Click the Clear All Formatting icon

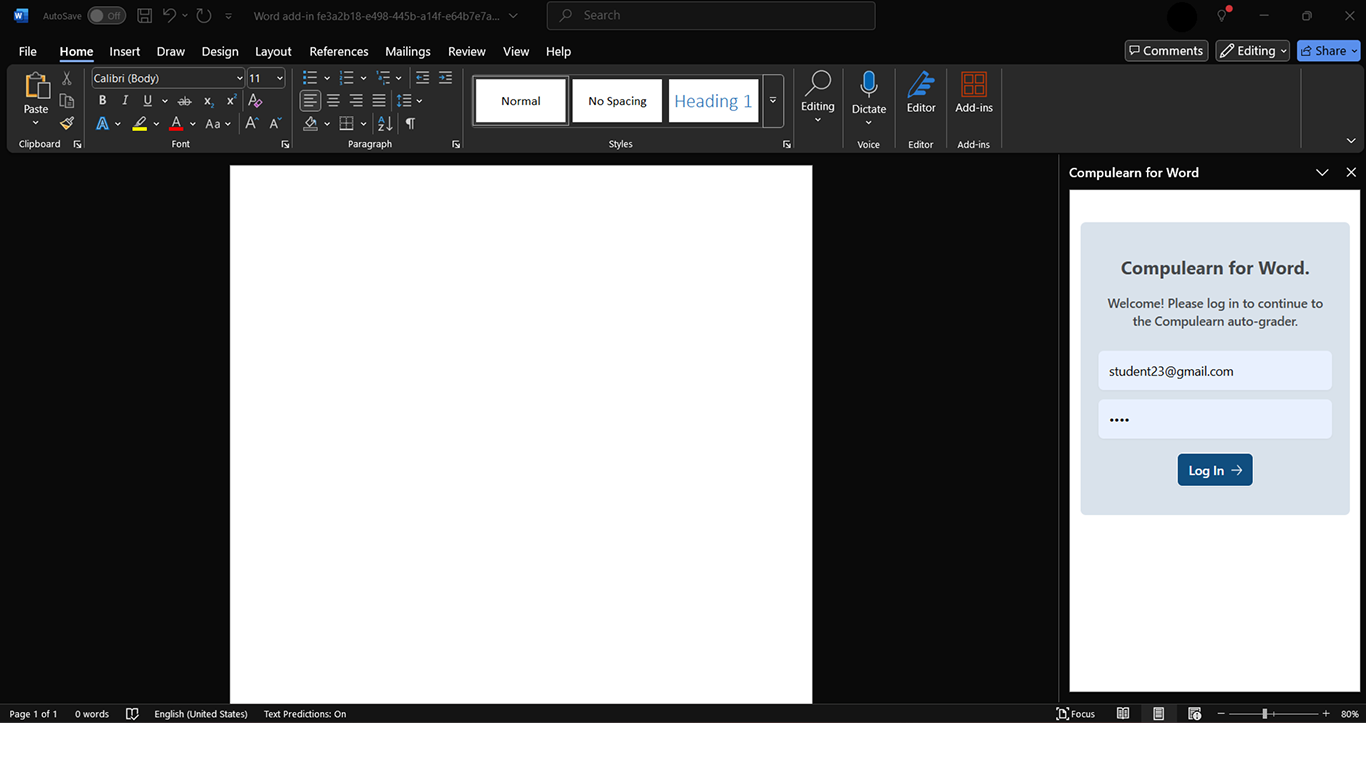pos(255,101)
